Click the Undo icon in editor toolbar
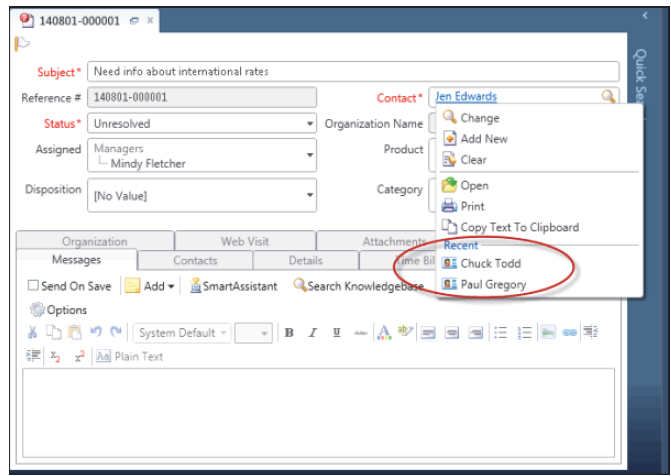671x476 pixels. 95,333
